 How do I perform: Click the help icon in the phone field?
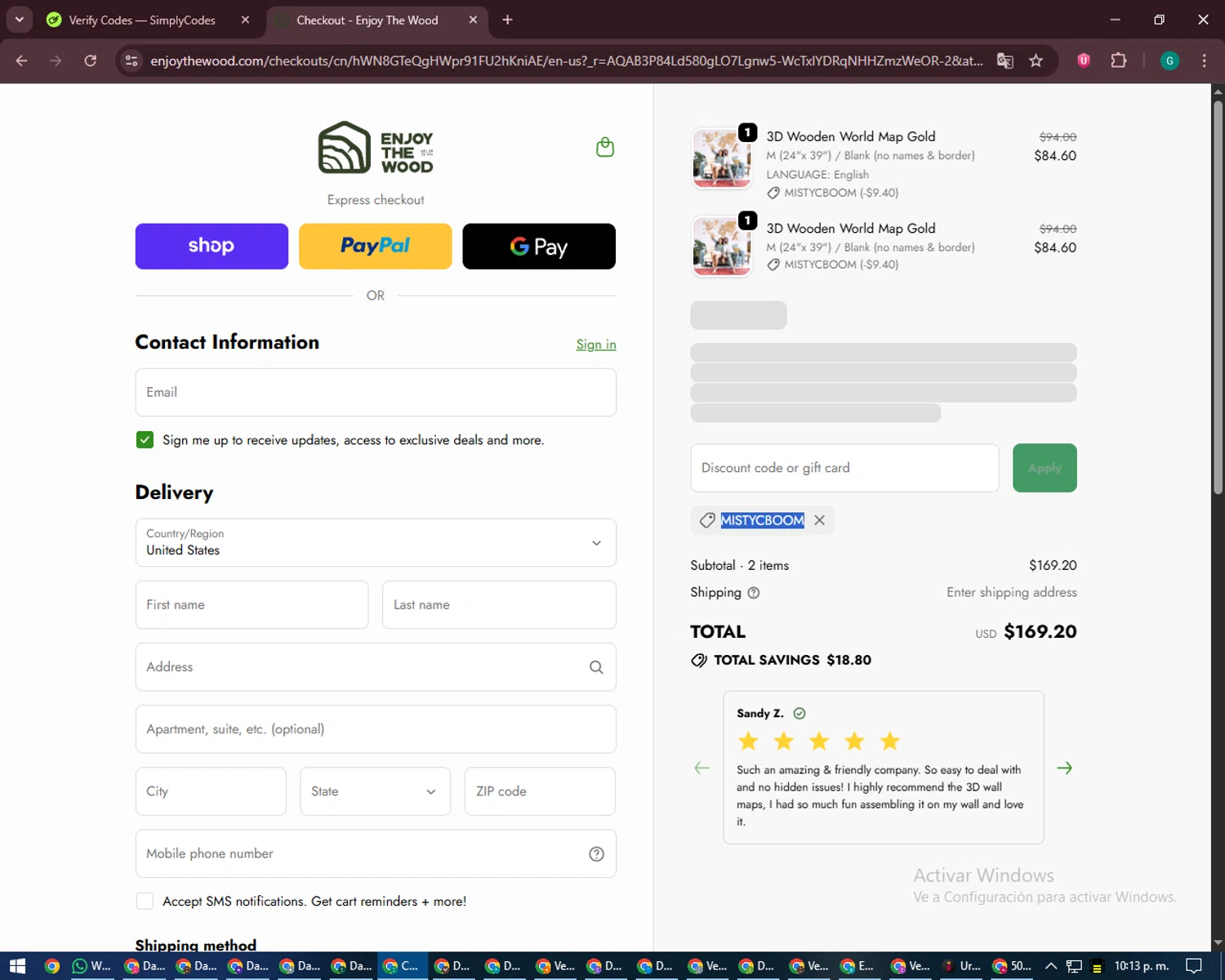[x=596, y=853]
